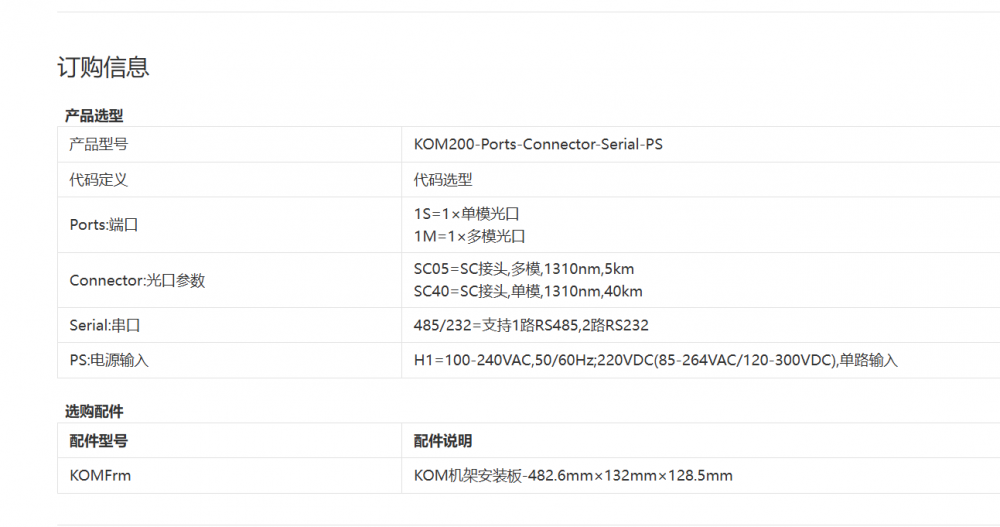This screenshot has height=527, width=1000.
Task: Click the KOM200-Ports-Connector-Serial-PS model text
Action: click(x=538, y=144)
